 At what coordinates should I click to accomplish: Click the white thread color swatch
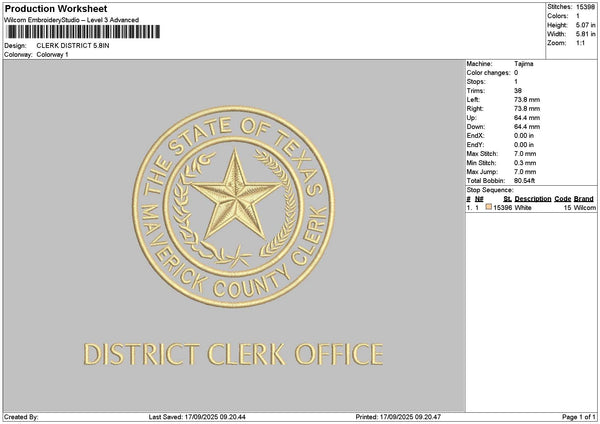click(x=488, y=207)
